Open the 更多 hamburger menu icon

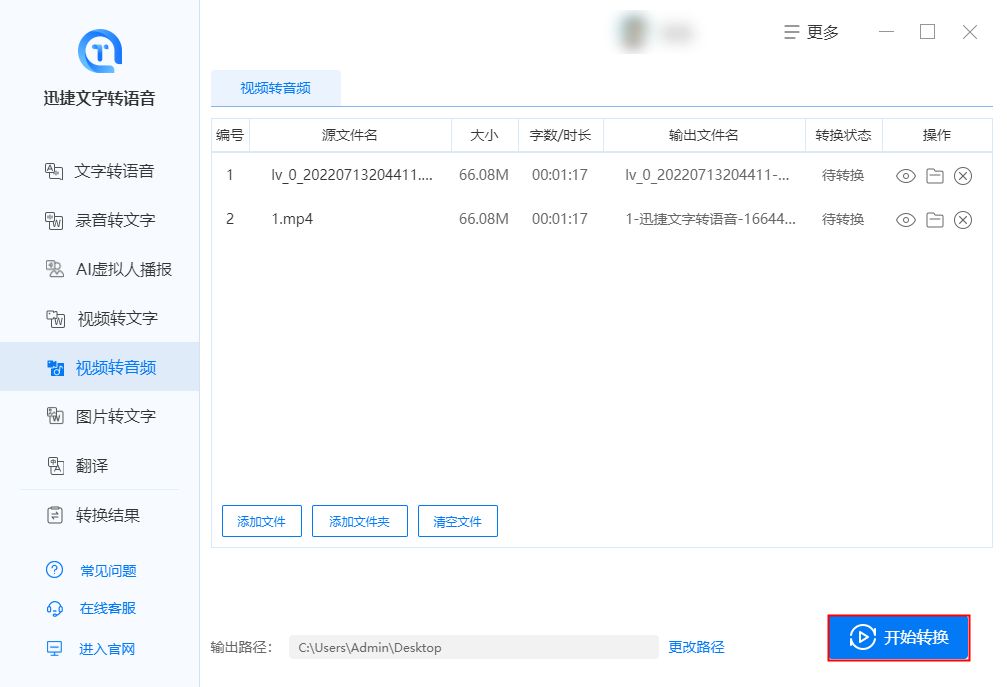tap(791, 32)
